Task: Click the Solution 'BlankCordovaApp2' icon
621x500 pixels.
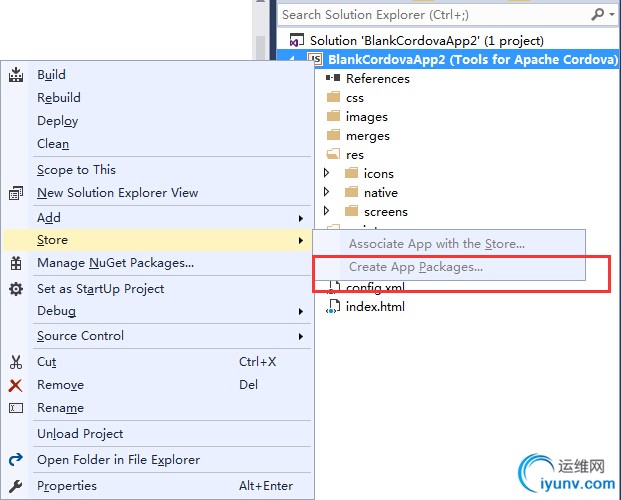Action: click(x=297, y=40)
